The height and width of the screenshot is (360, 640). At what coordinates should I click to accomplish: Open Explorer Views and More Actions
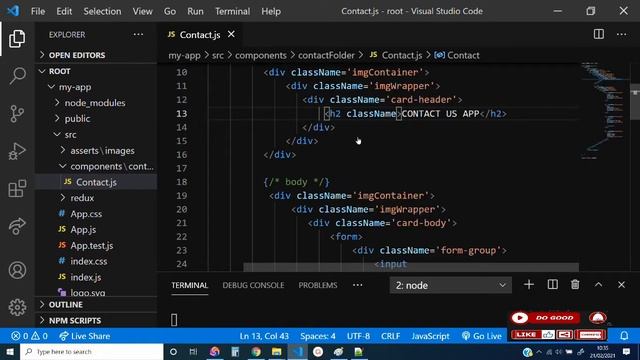138,34
